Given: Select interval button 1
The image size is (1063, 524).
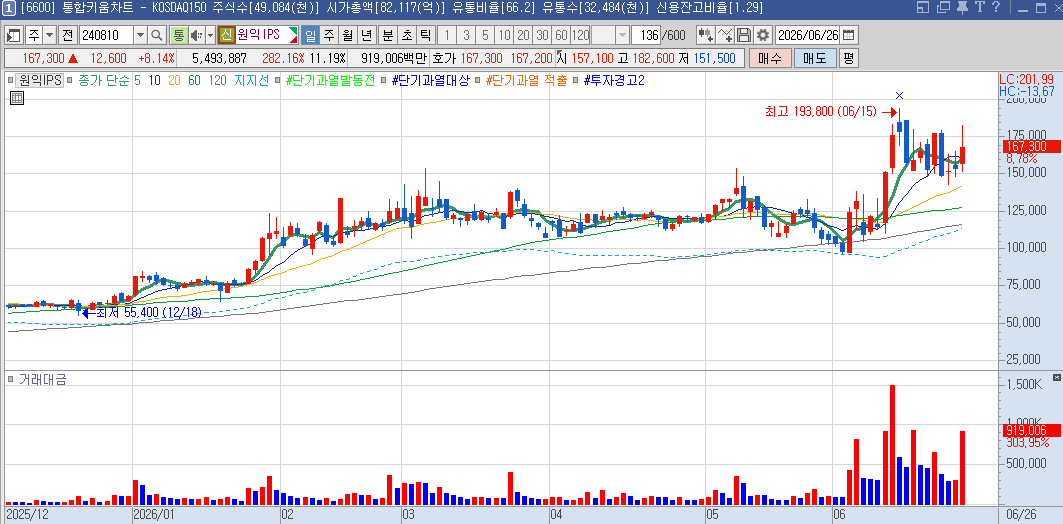Looking at the screenshot, I should [x=447, y=35].
